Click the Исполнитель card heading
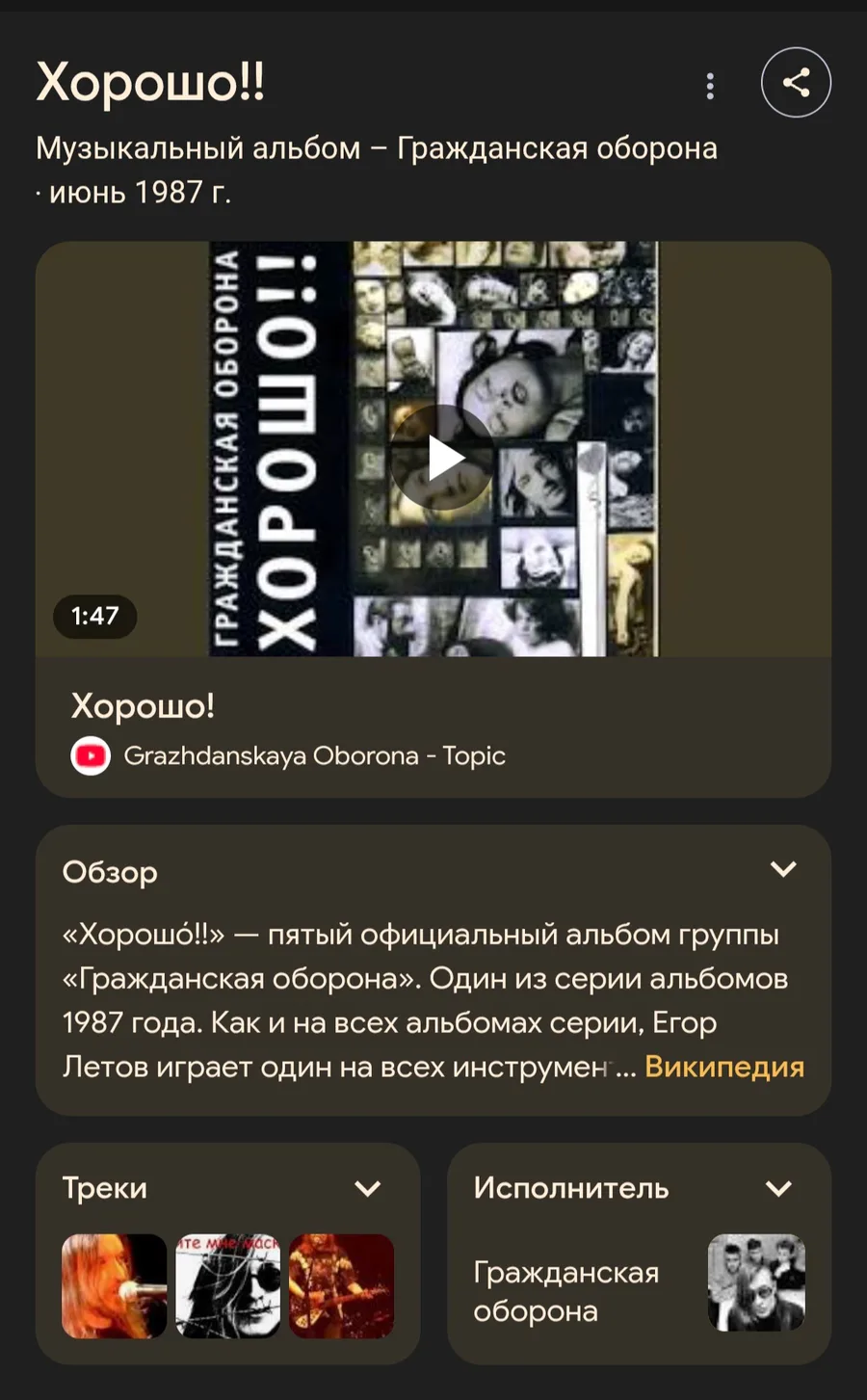Screen dimensions: 867x1400 [x=571, y=1188]
